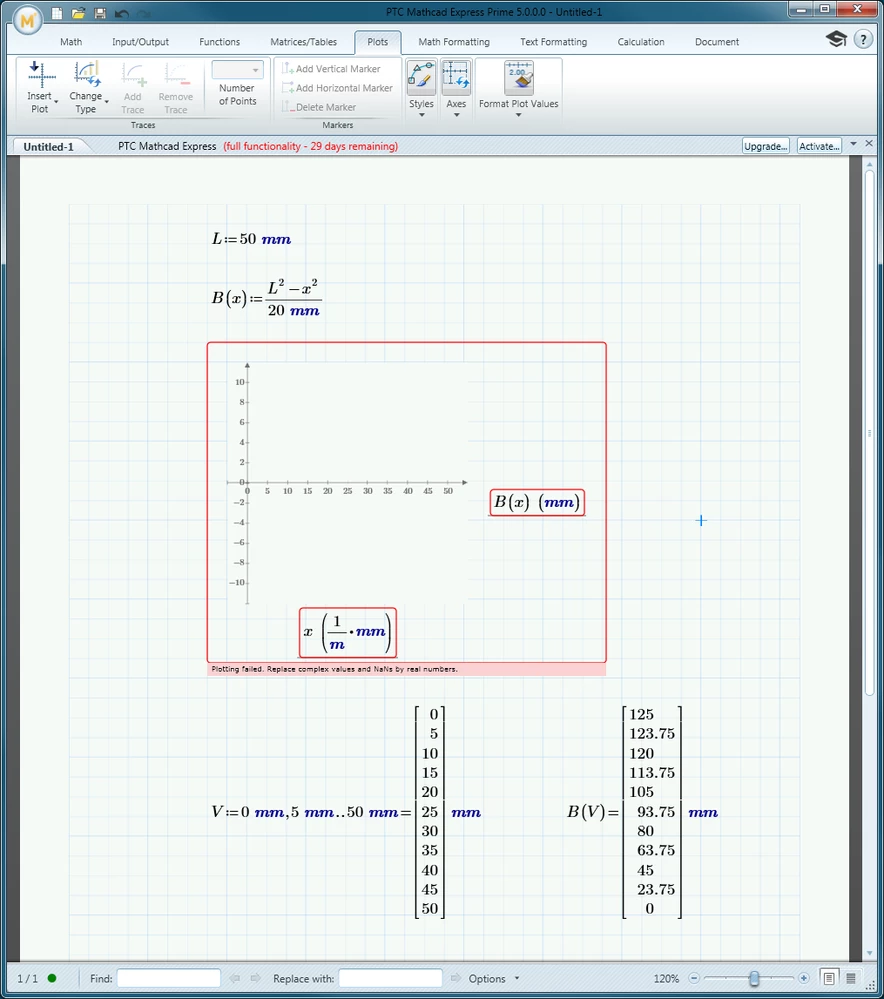Expand Format Plot Values dropdown arrow
This screenshot has height=999, width=884.
[x=519, y=115]
